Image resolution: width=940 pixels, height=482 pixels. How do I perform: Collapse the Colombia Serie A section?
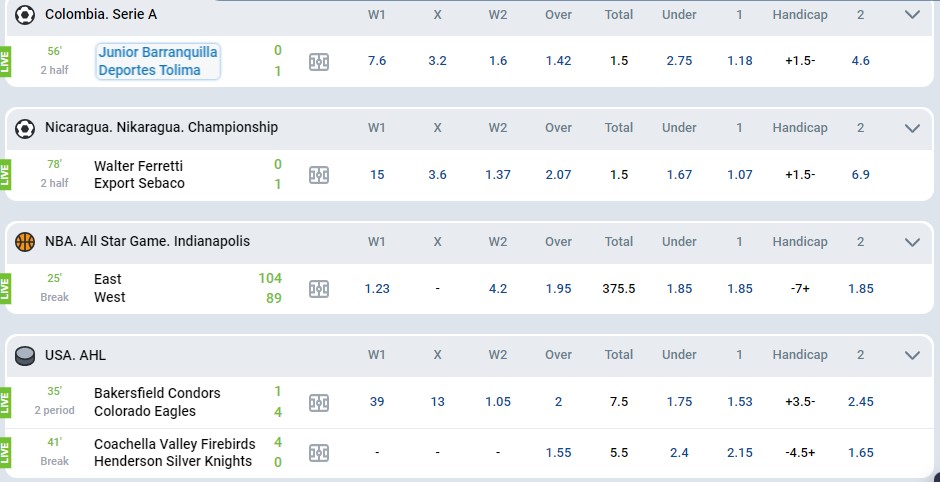click(x=912, y=14)
